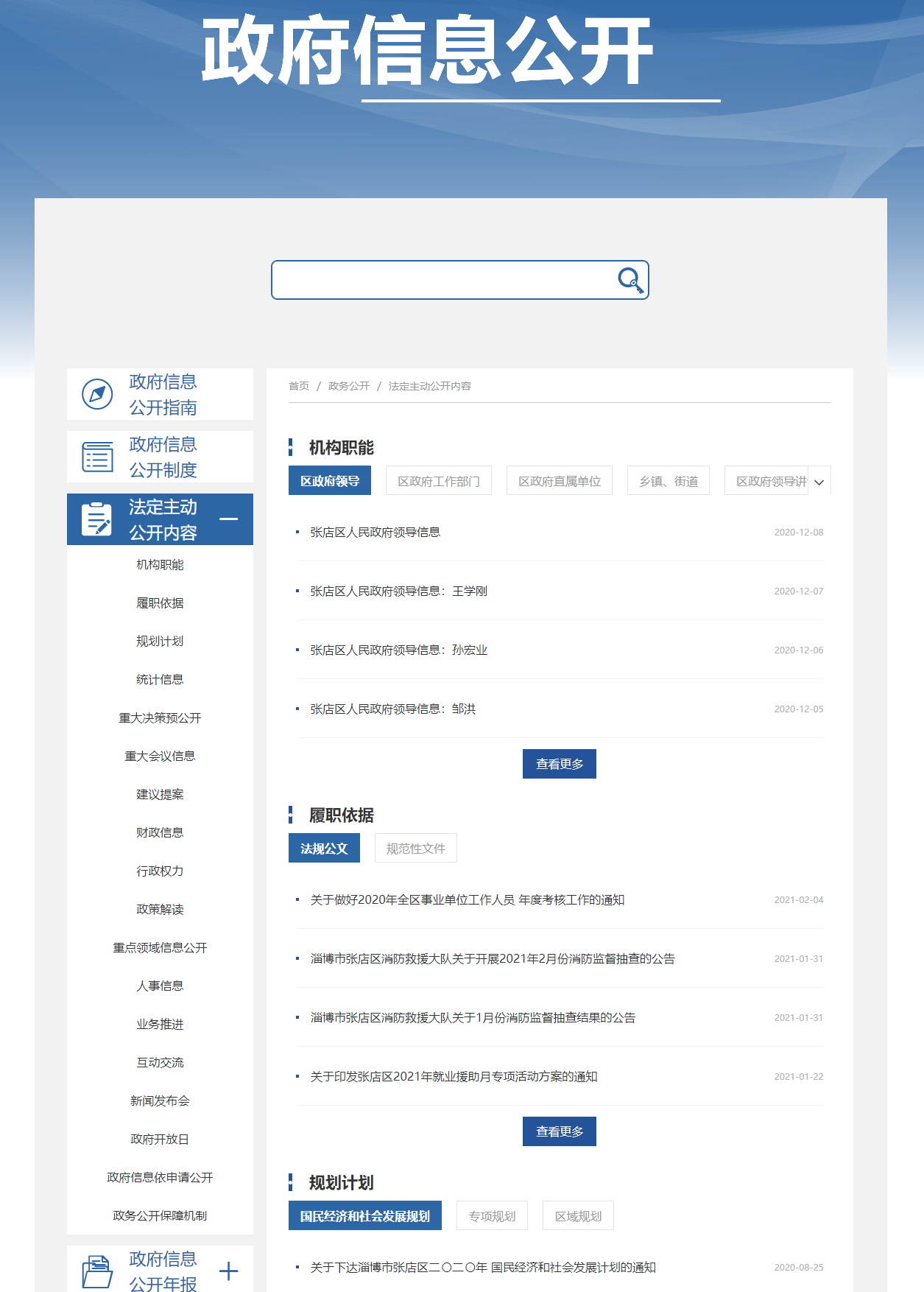The height and width of the screenshot is (1292, 924).
Task: Open the 机构职能 tabs dropdown chevron
Action: point(819,482)
